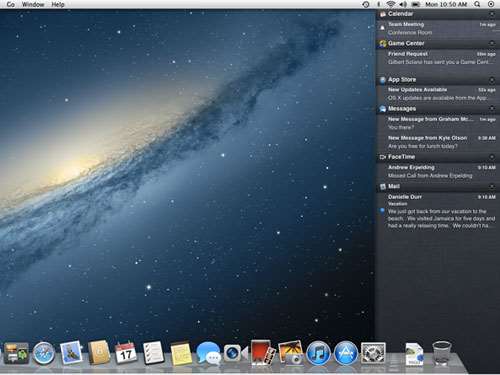The width and height of the screenshot is (500, 375).
Task: Launch Messages speech bubble in Dock
Action: 209,353
